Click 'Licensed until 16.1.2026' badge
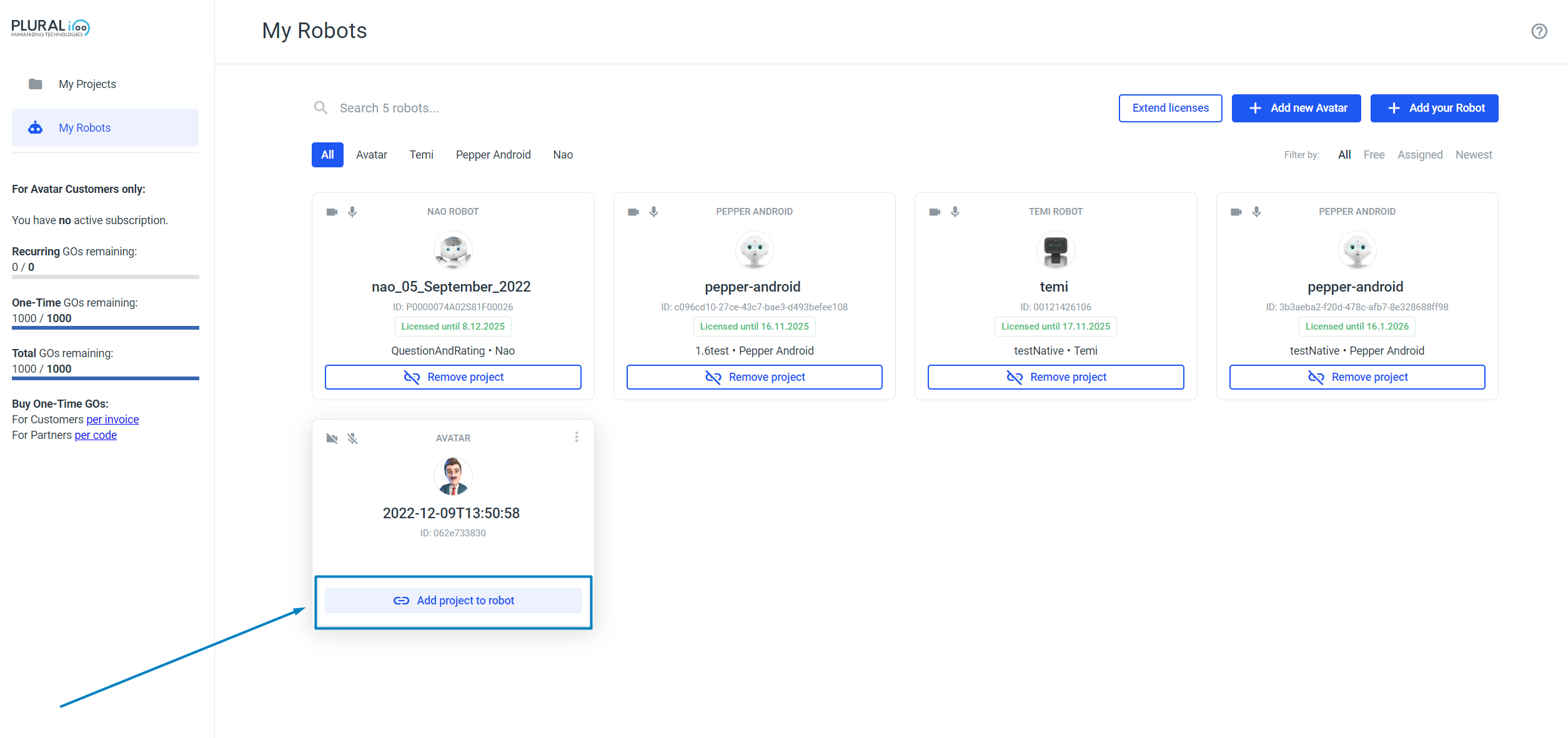The image size is (1568, 738). [x=1357, y=327]
